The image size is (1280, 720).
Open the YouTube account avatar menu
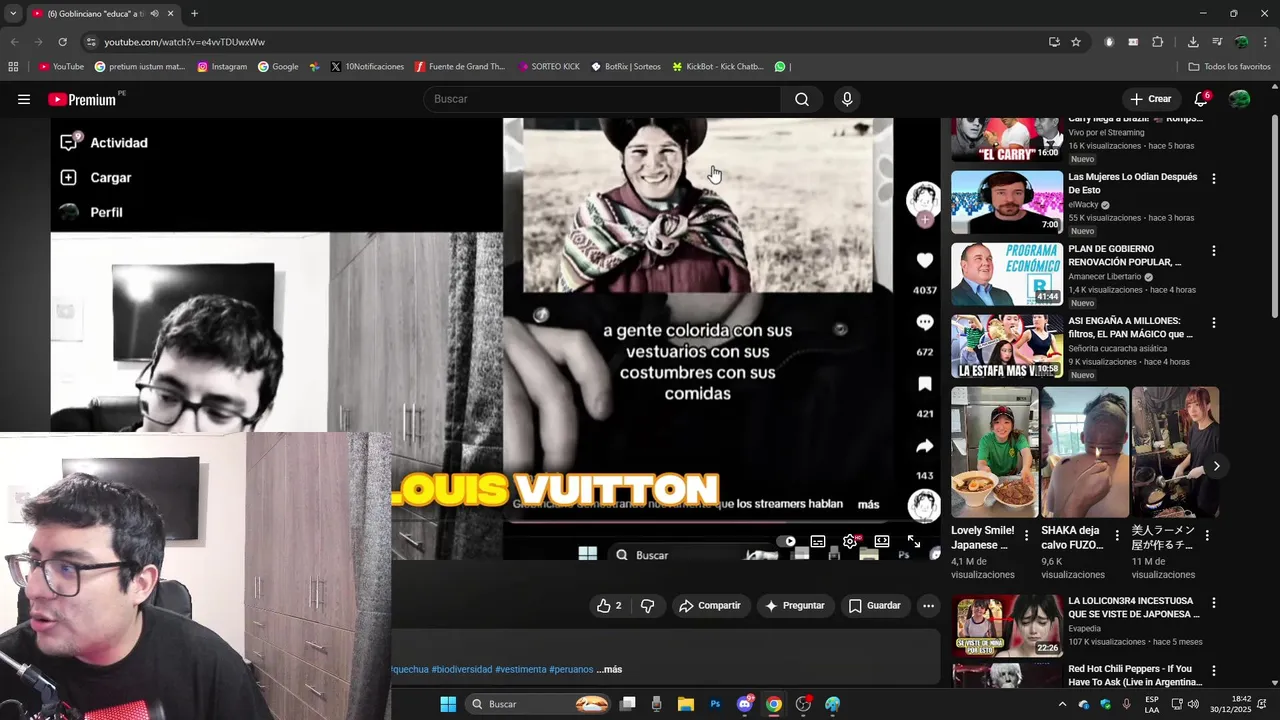pyautogui.click(x=1239, y=99)
